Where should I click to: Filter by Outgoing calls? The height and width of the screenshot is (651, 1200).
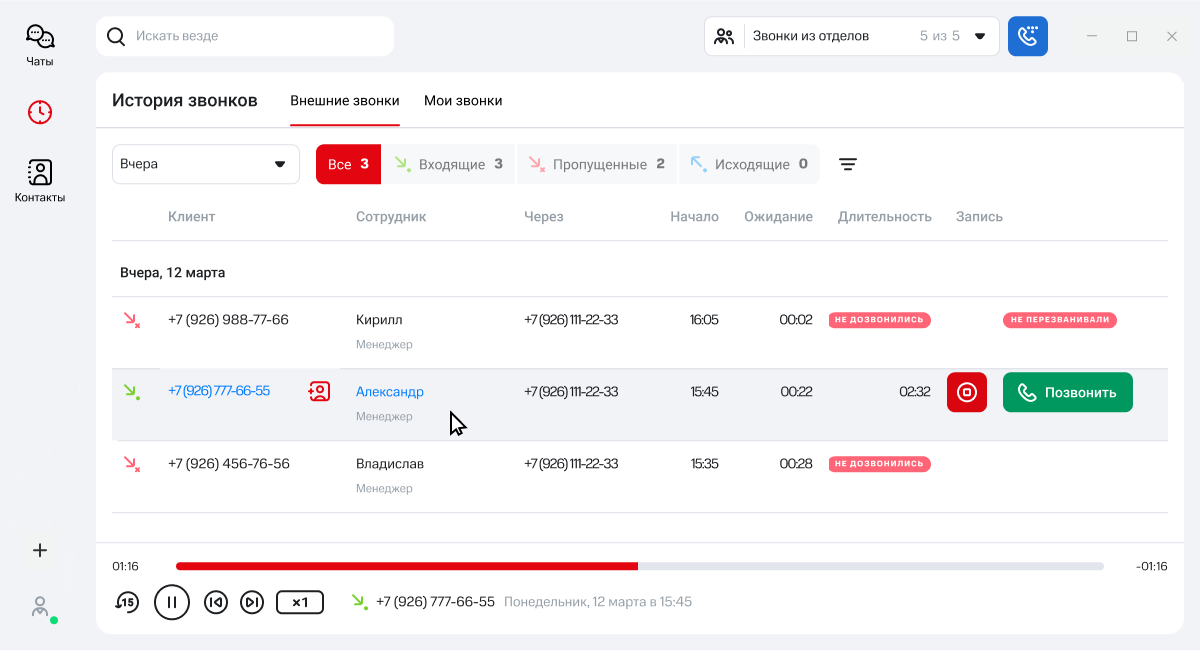(749, 164)
